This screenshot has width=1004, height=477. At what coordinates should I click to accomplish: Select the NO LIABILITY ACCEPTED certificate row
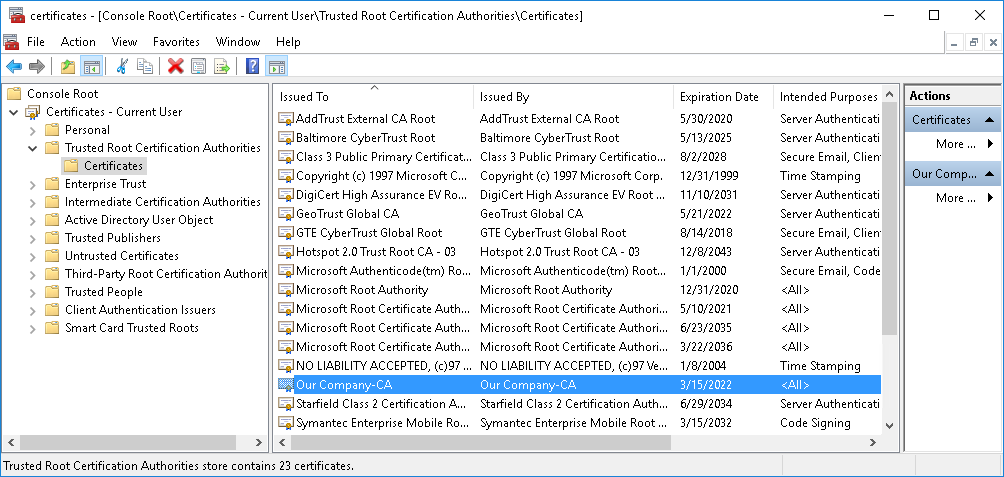[579, 366]
